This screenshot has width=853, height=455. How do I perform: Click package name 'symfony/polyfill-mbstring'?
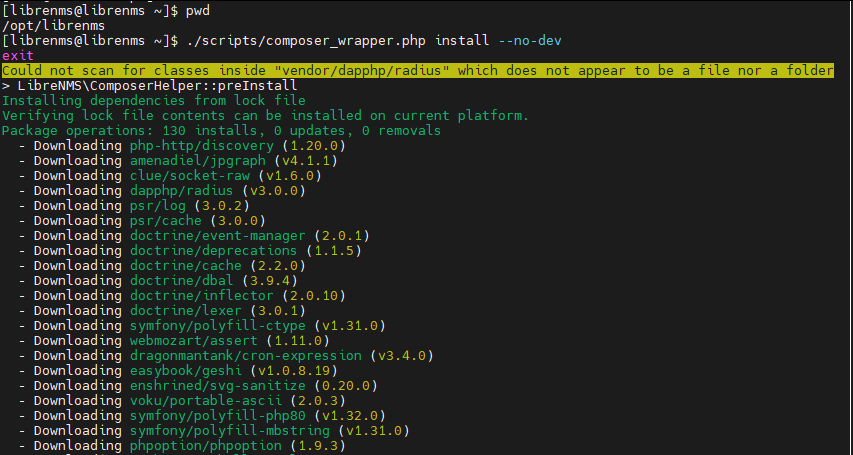pyautogui.click(x=230, y=431)
